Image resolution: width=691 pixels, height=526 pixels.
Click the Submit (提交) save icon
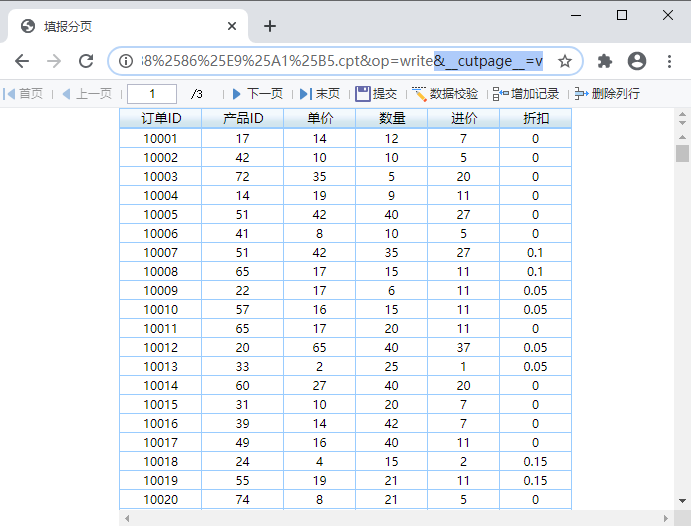(x=362, y=94)
